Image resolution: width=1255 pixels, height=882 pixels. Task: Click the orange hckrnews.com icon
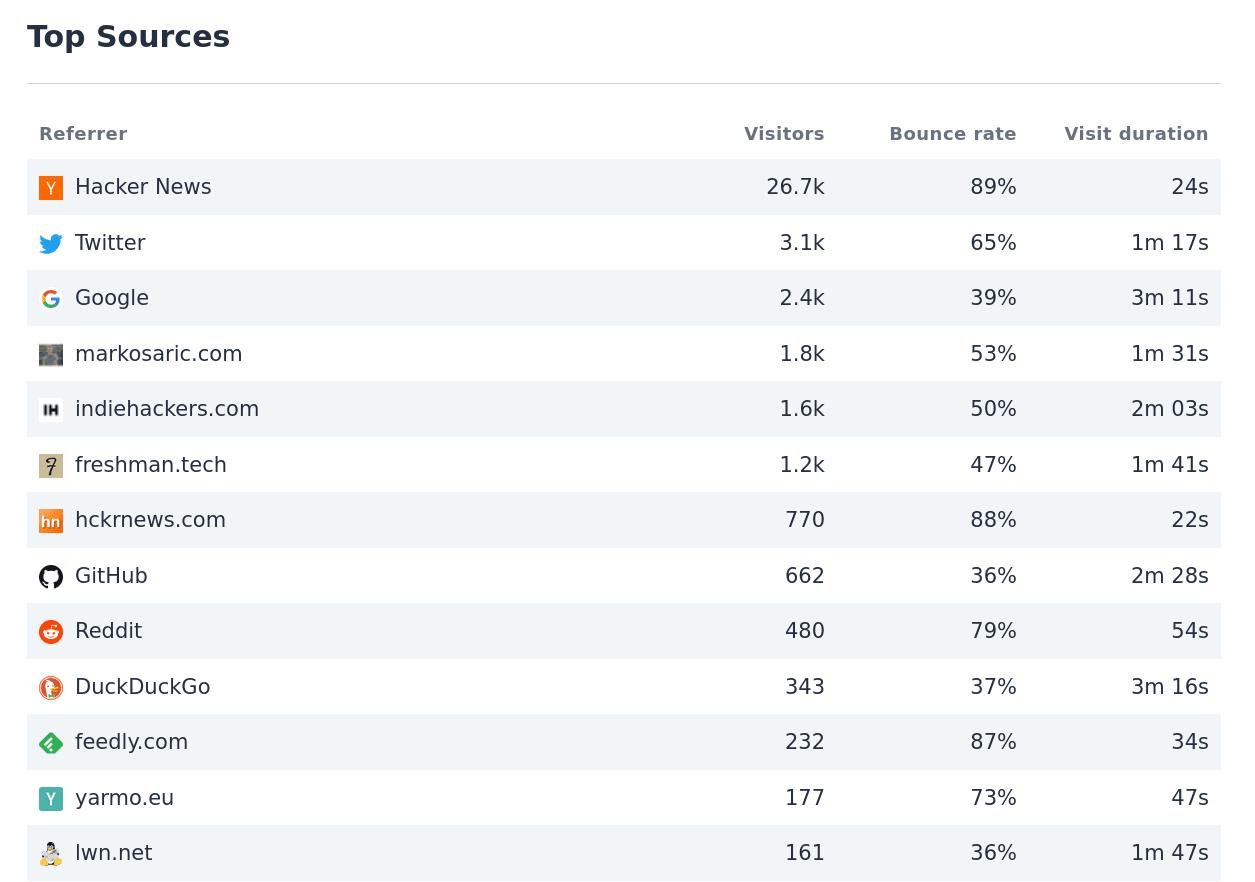51,519
